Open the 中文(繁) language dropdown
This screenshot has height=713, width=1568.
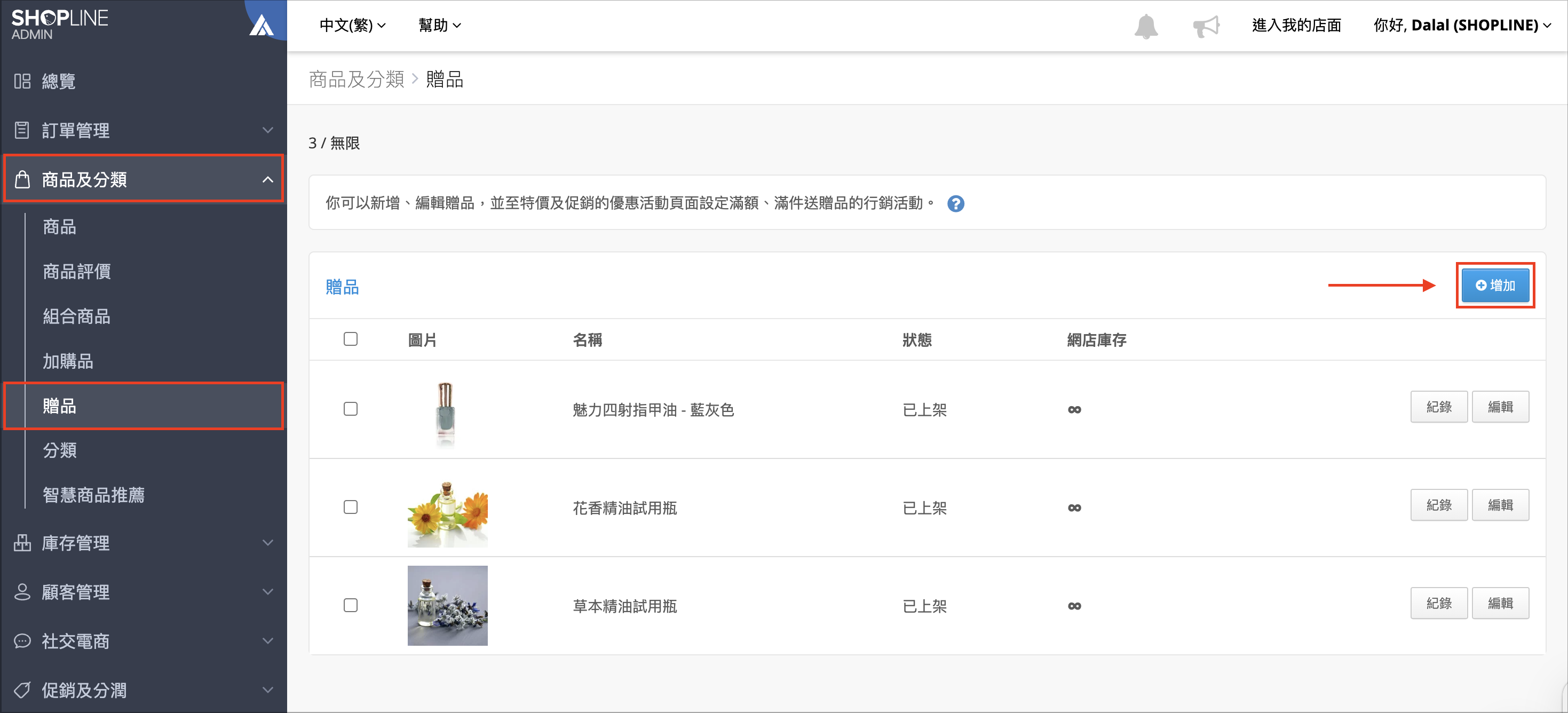[352, 25]
